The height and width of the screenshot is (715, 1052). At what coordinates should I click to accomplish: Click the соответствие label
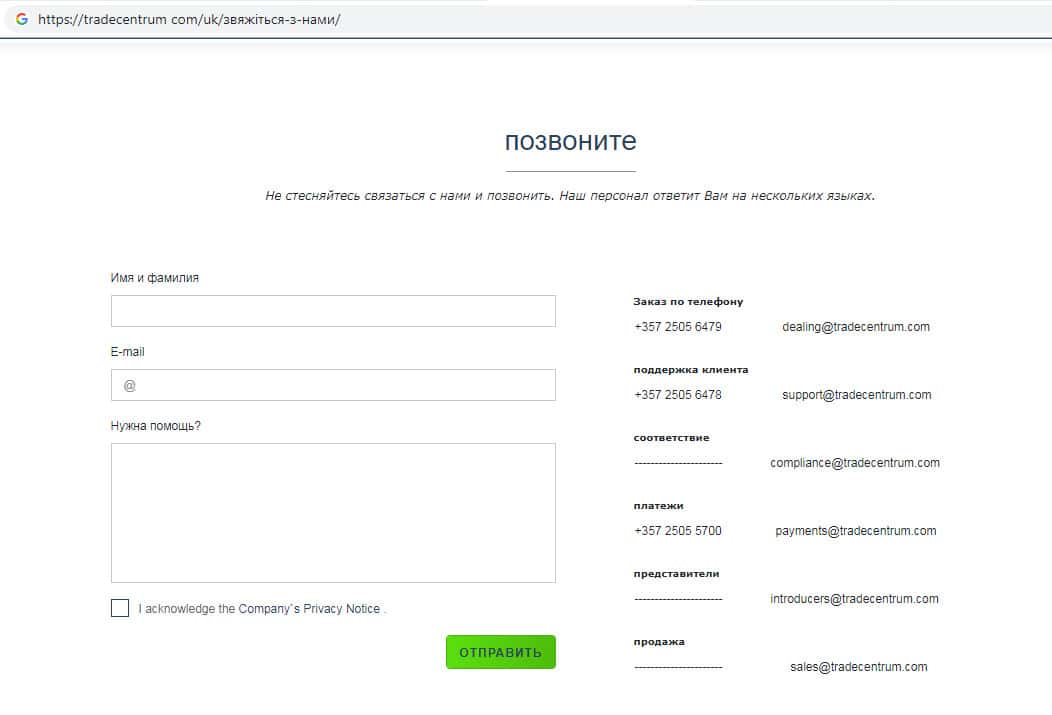[x=671, y=438]
